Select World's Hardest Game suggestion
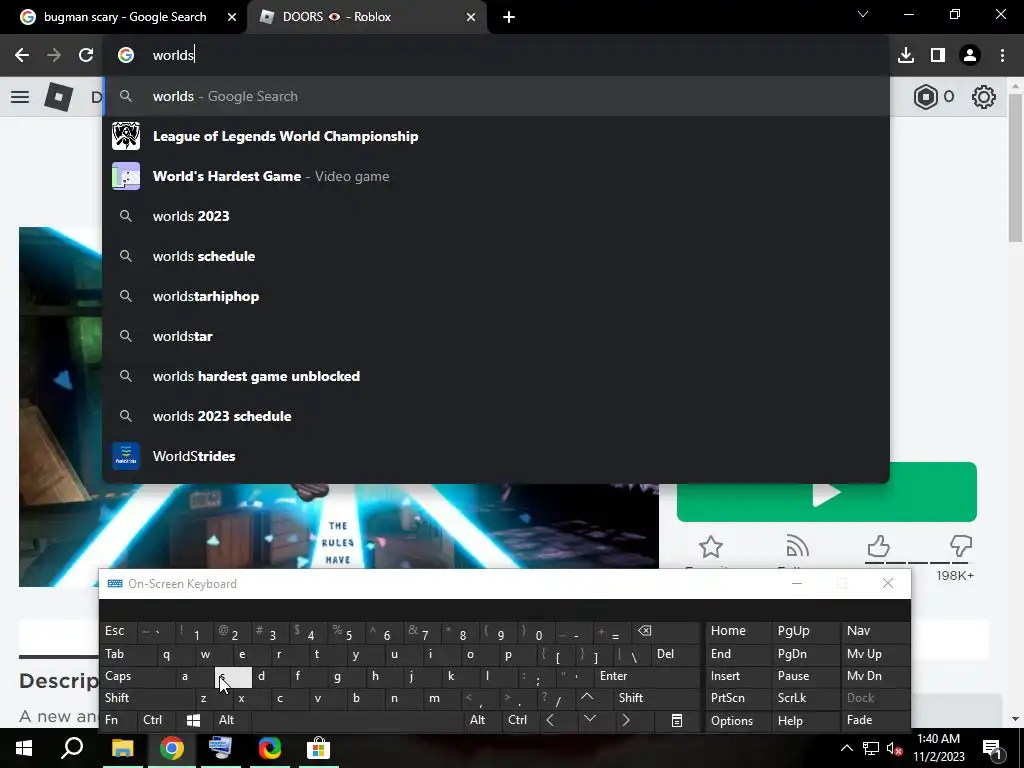The width and height of the screenshot is (1024, 768). [x=496, y=176]
